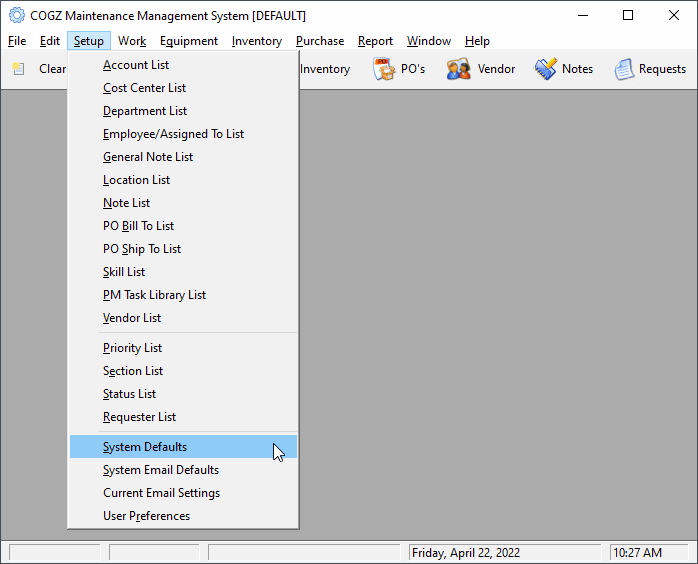Choose Cost Center List
This screenshot has height=564, width=698.
tap(183, 88)
